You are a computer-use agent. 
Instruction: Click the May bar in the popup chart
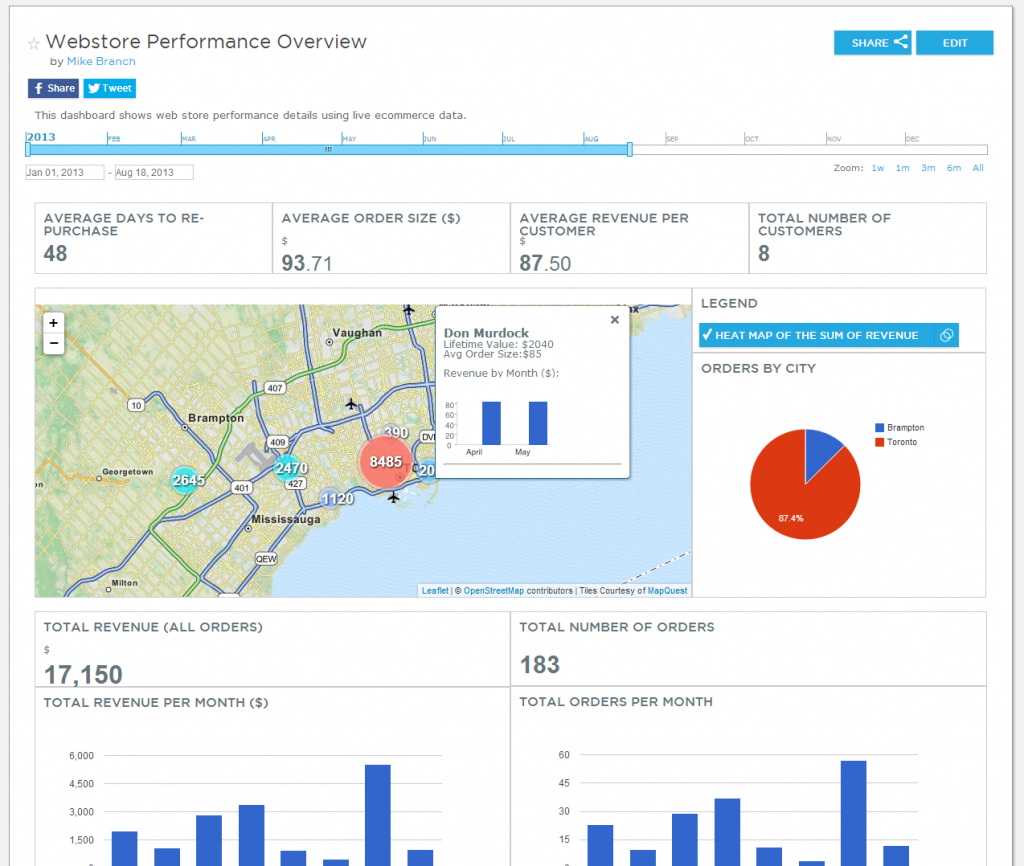tap(538, 423)
